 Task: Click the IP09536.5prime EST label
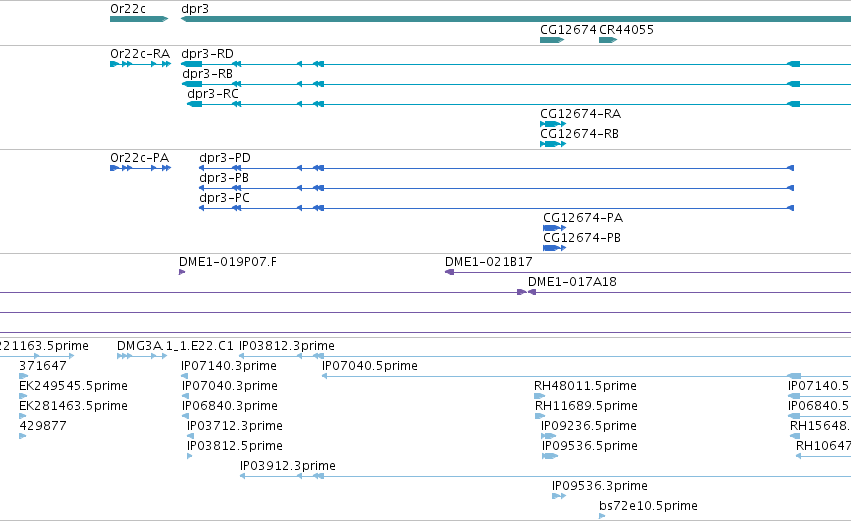pos(589,447)
